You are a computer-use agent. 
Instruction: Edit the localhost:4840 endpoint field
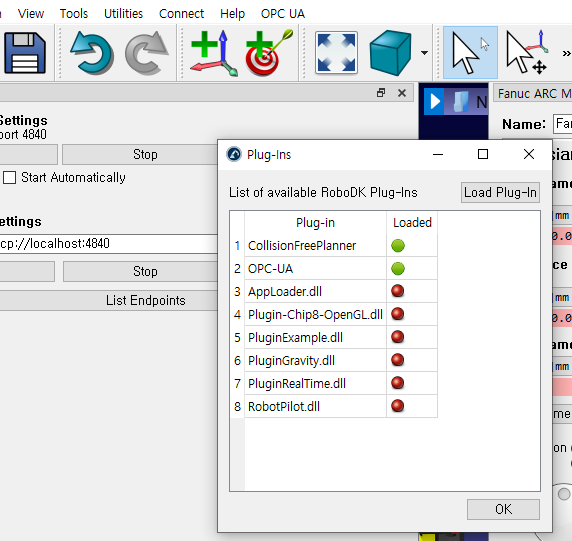(109, 243)
